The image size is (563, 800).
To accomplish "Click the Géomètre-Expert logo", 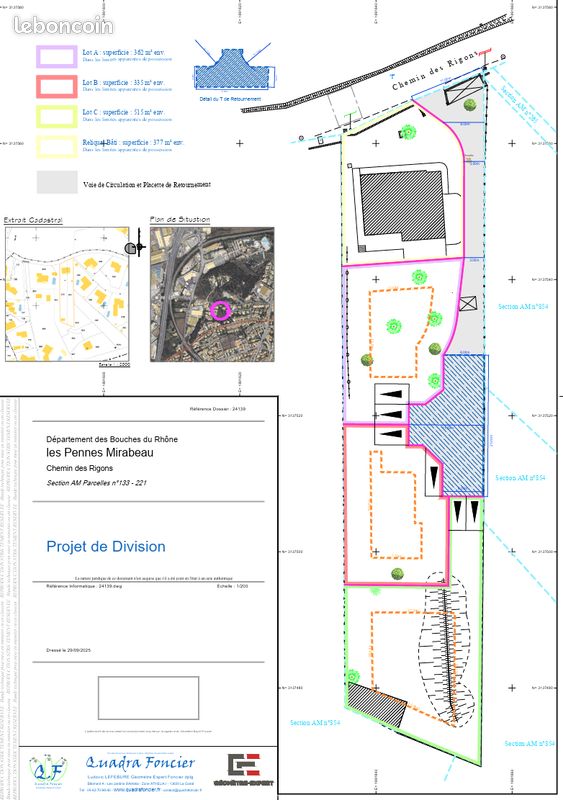I will pos(243,769).
